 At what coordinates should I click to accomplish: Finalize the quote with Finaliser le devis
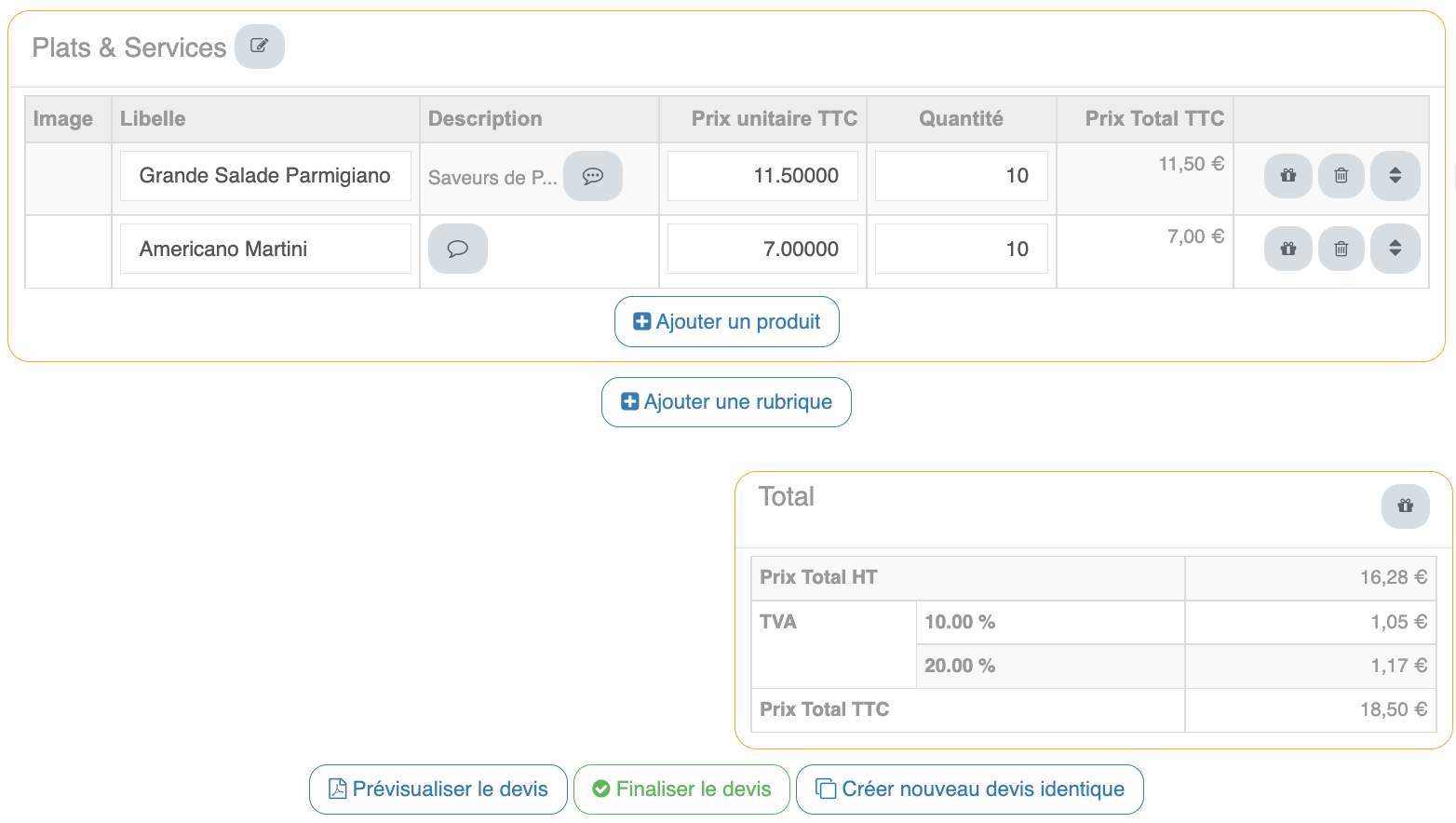tap(681, 789)
